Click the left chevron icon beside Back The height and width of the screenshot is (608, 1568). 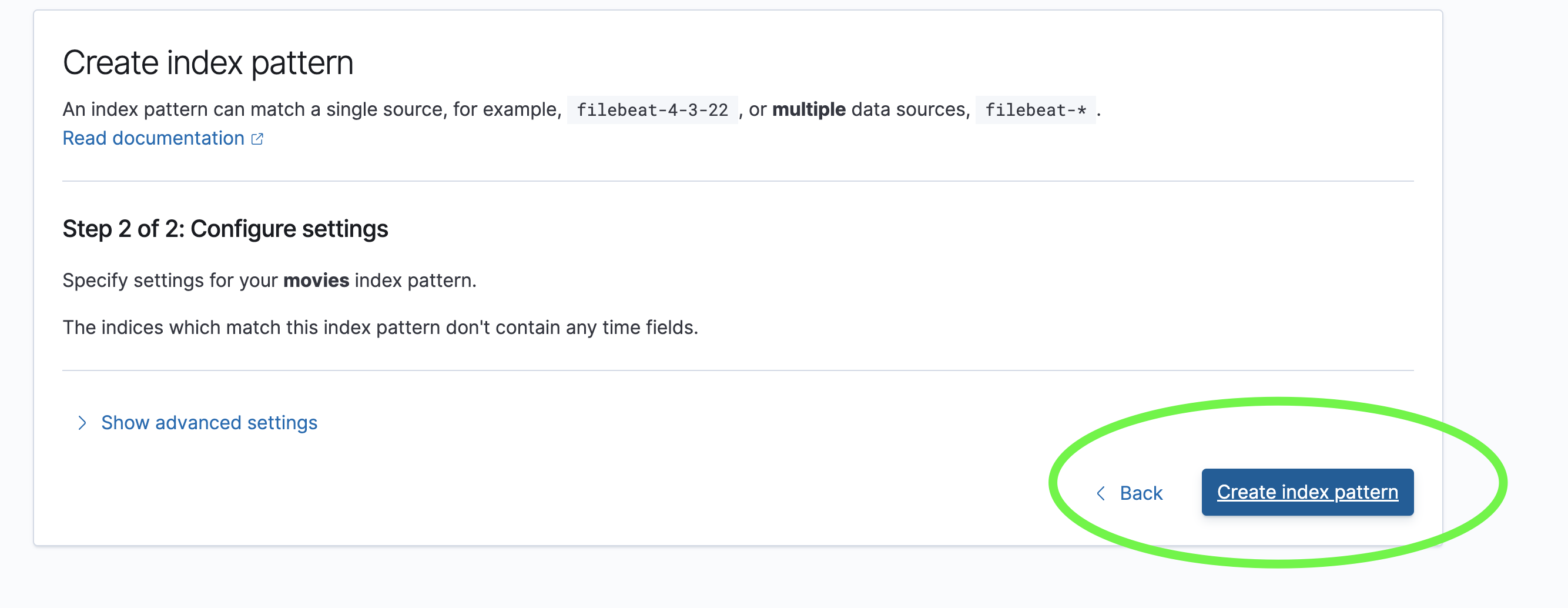click(1101, 493)
